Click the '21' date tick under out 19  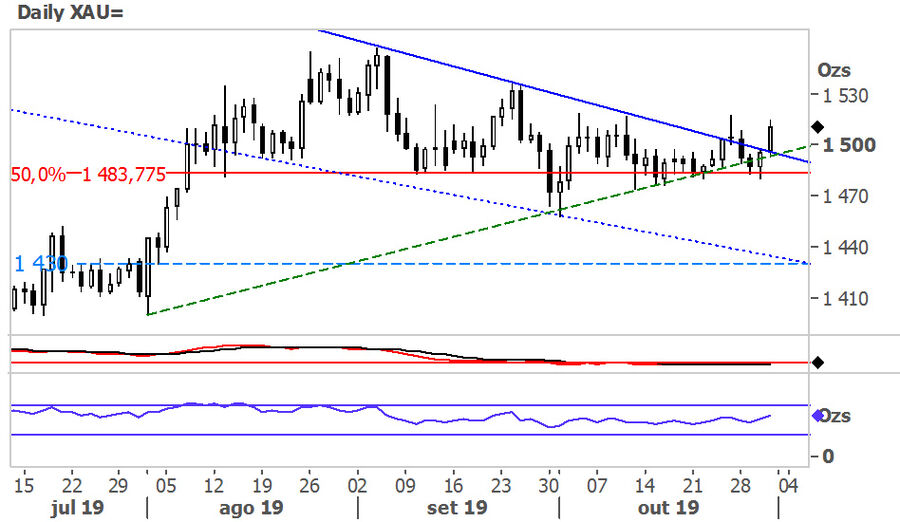692,486
